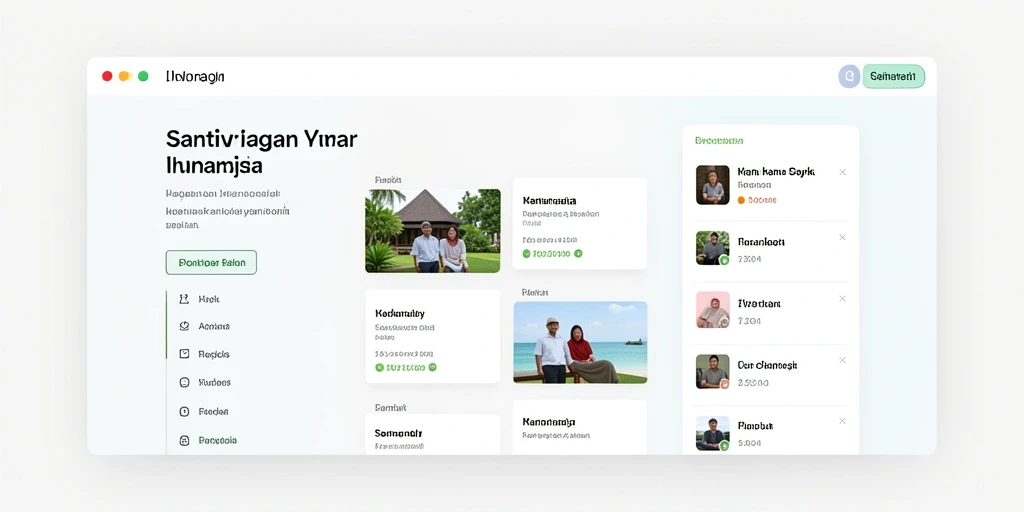Click the pink-background avatar in the list
The image size is (1024, 512).
[x=712, y=310]
